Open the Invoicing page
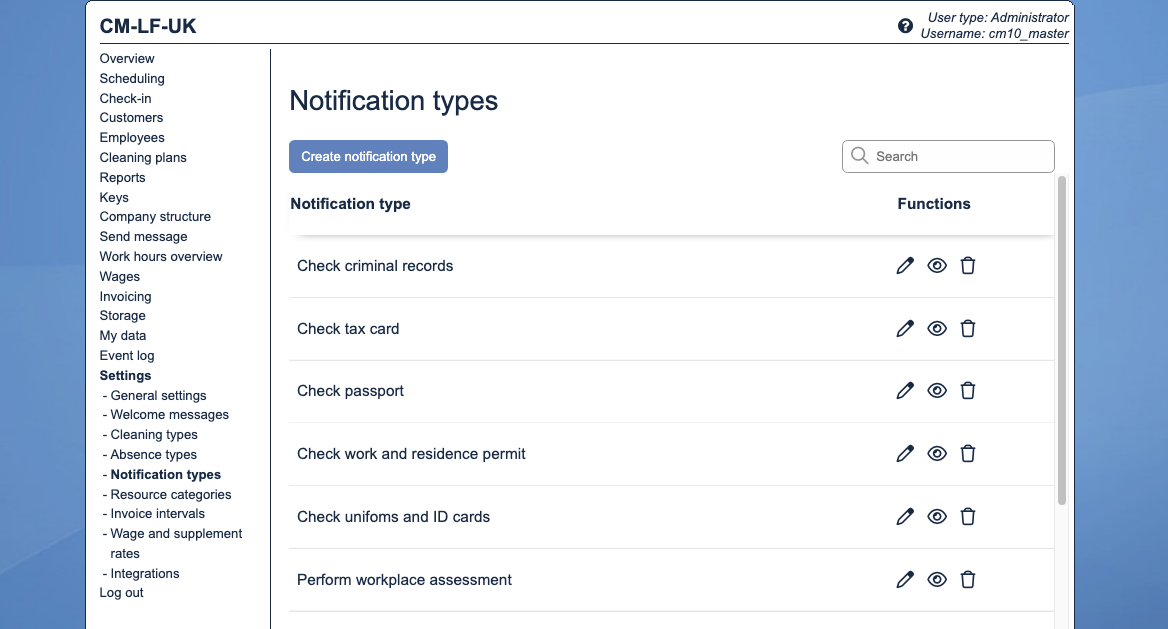Viewport: 1168px width, 629px height. [125, 296]
